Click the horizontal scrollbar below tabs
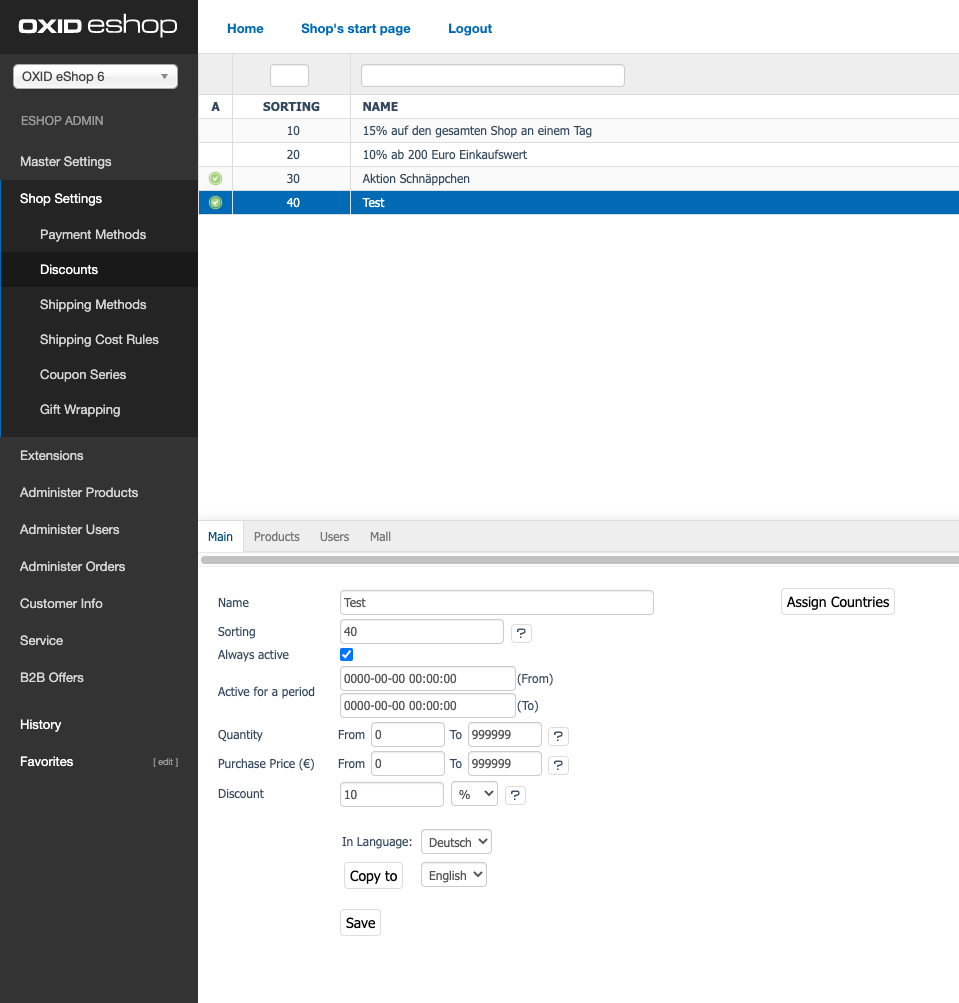 [x=578, y=560]
